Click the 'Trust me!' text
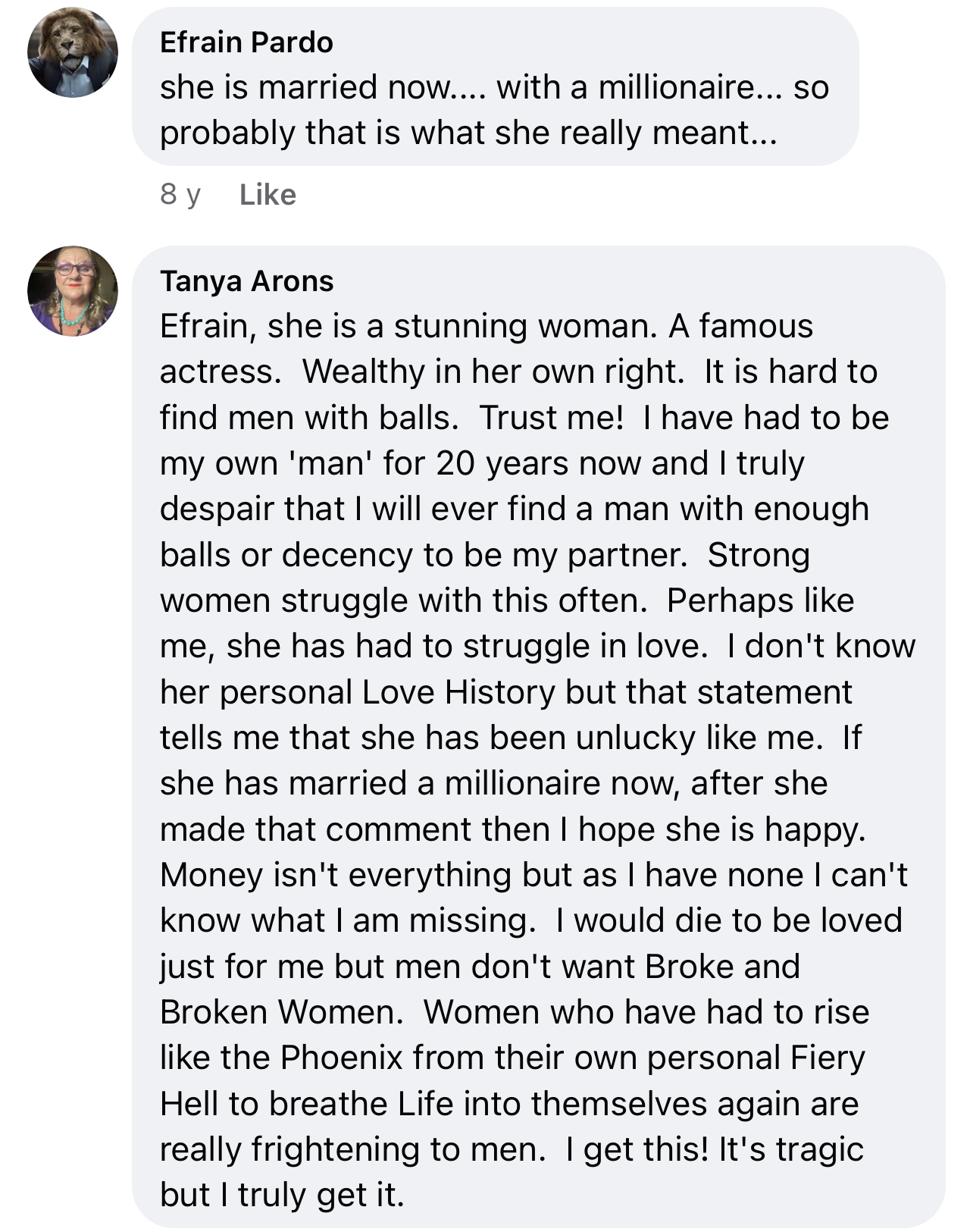The width and height of the screenshot is (973, 1232). 552,418
